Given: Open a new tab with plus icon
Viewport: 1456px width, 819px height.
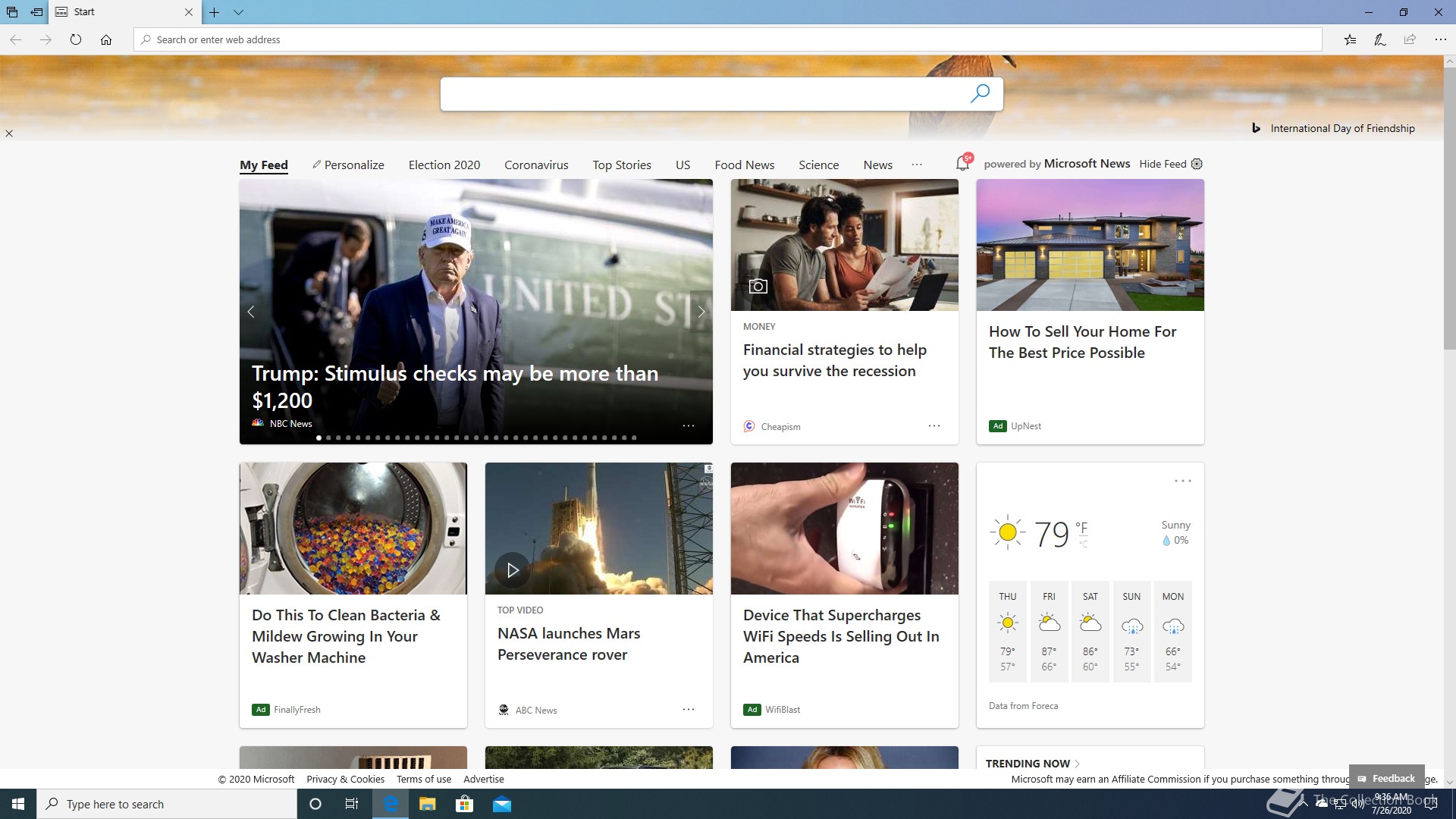Looking at the screenshot, I should [x=215, y=12].
